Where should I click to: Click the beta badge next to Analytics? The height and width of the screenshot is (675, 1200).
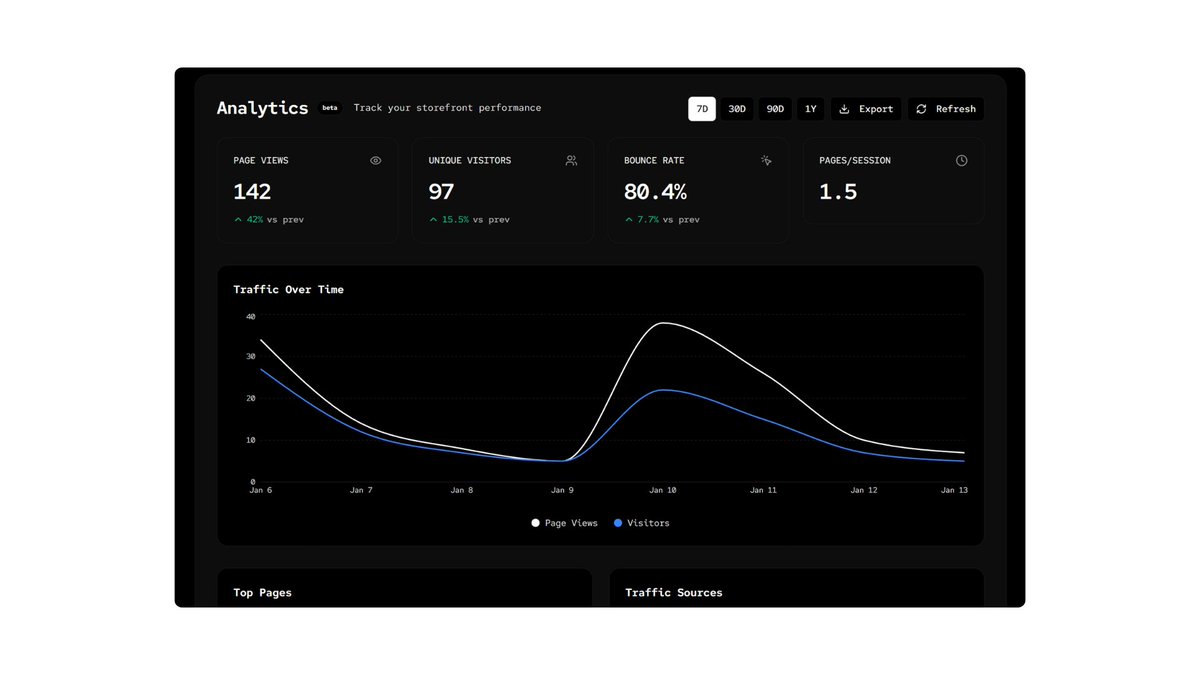click(x=329, y=108)
